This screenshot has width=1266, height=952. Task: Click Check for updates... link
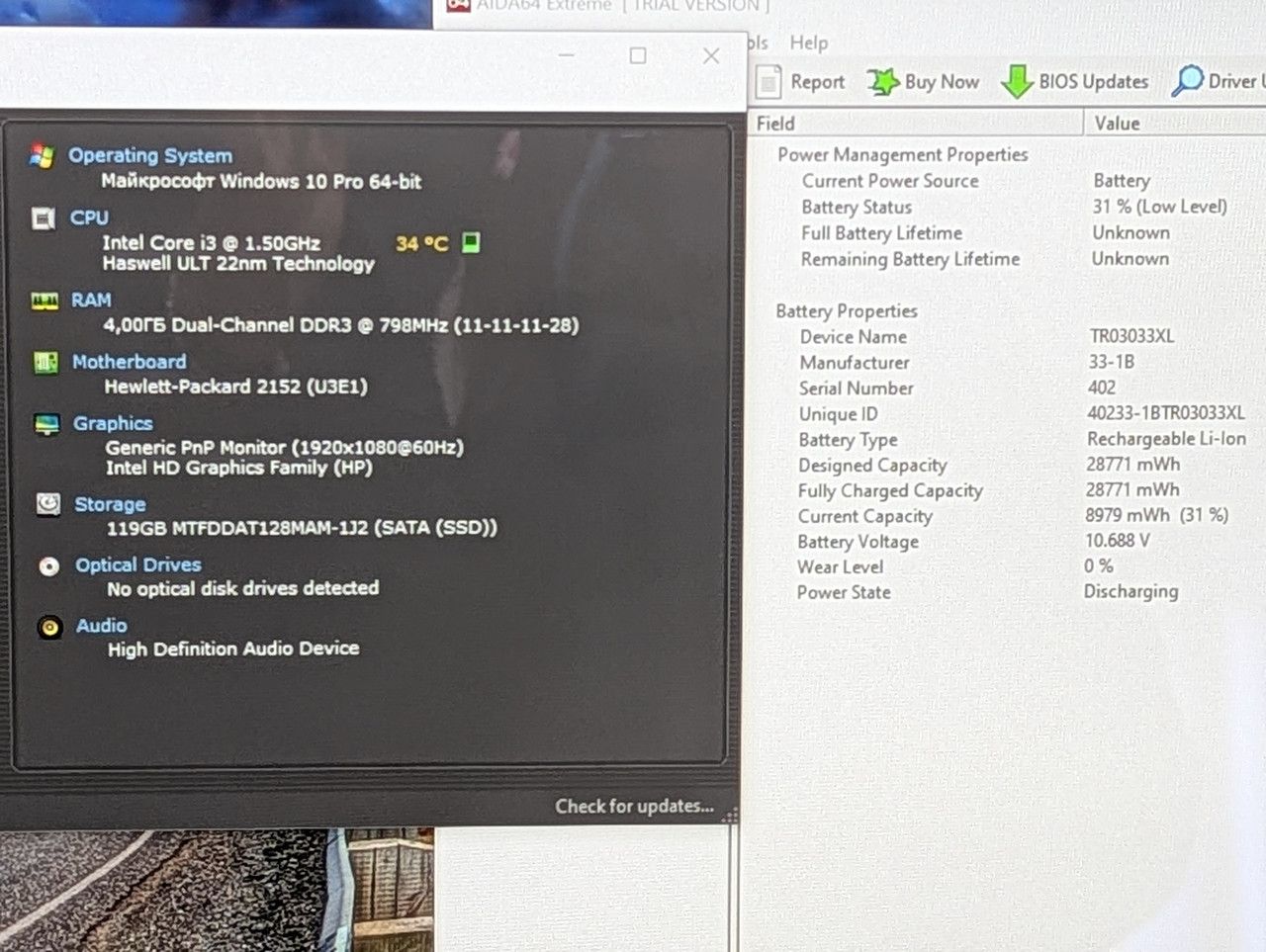pos(634,806)
